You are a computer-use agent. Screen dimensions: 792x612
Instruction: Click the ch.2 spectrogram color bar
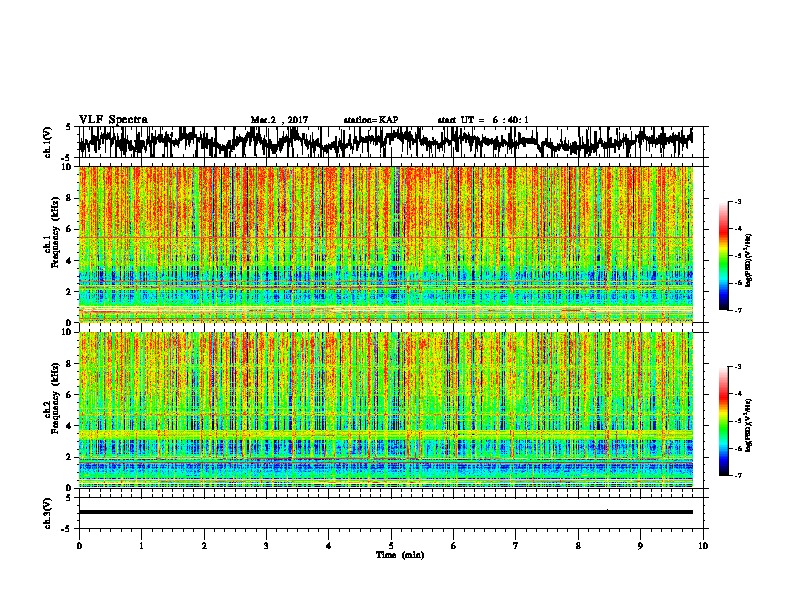[x=723, y=421]
